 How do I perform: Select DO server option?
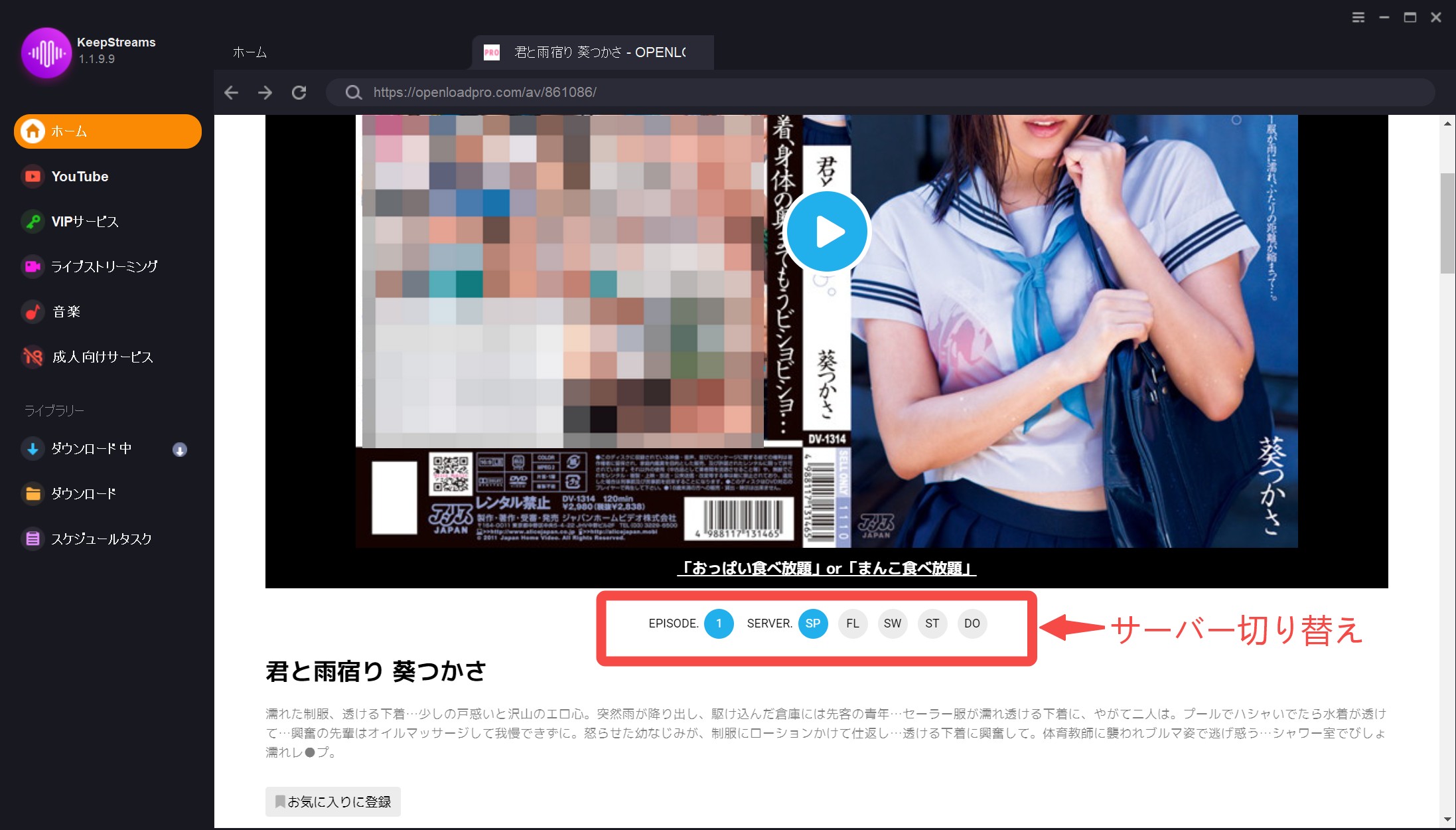click(971, 622)
